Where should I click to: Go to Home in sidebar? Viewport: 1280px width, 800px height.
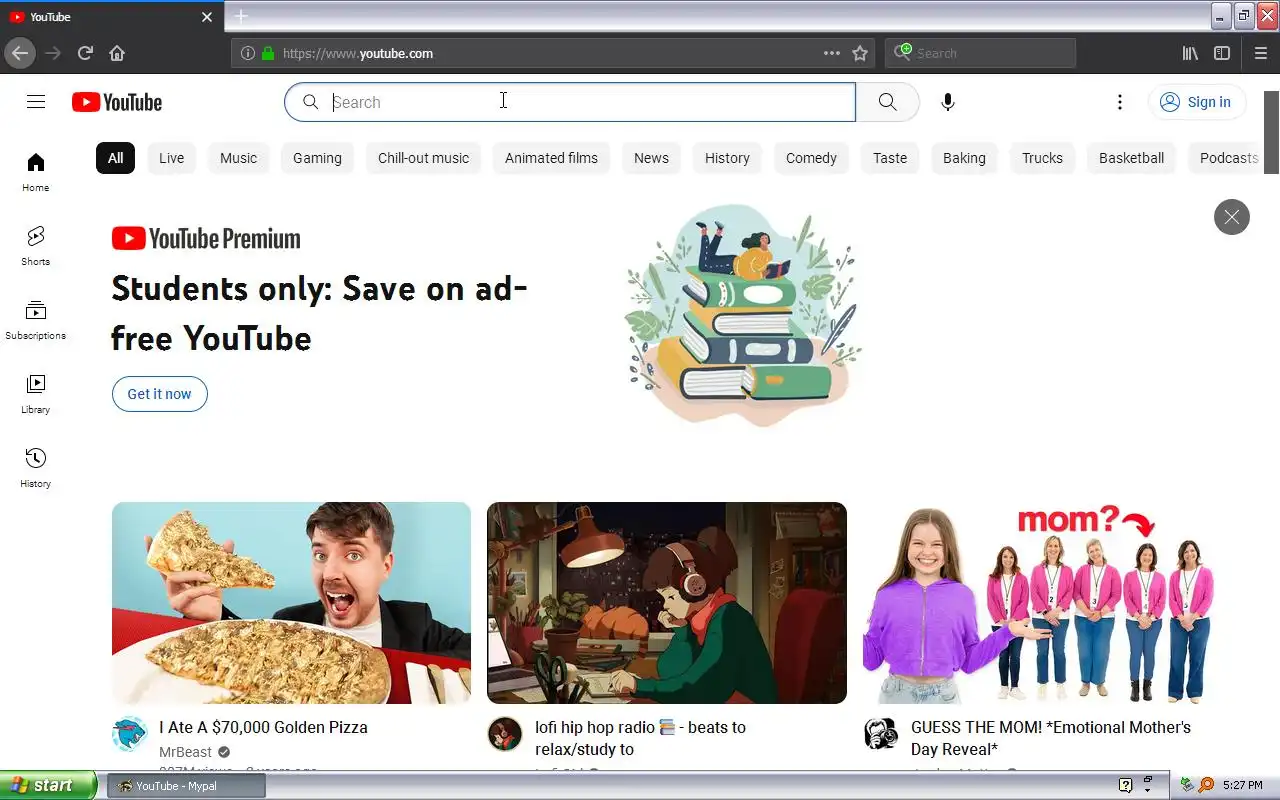[36, 172]
